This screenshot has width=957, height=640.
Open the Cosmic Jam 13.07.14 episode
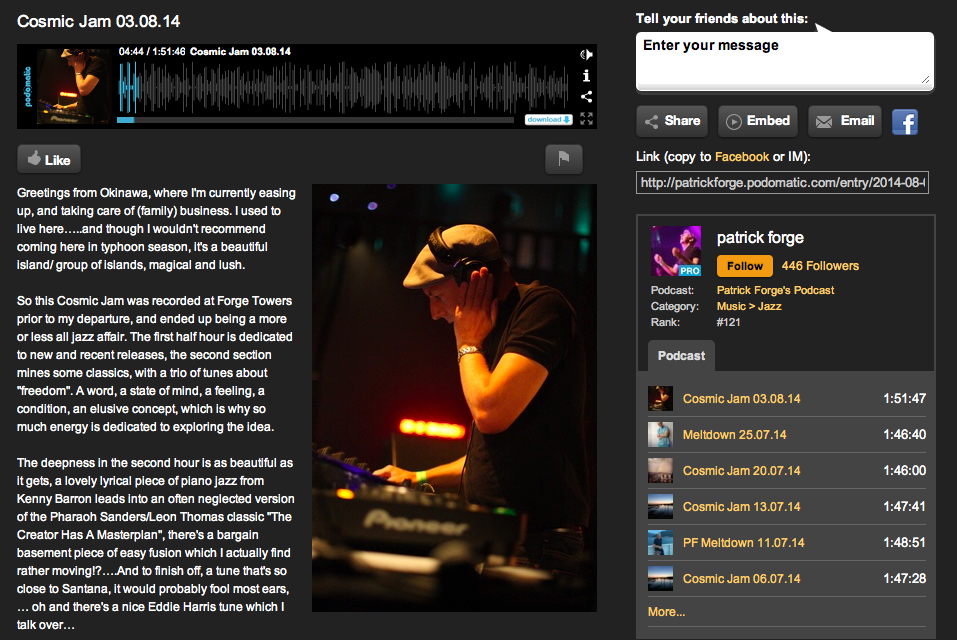pyautogui.click(x=742, y=506)
